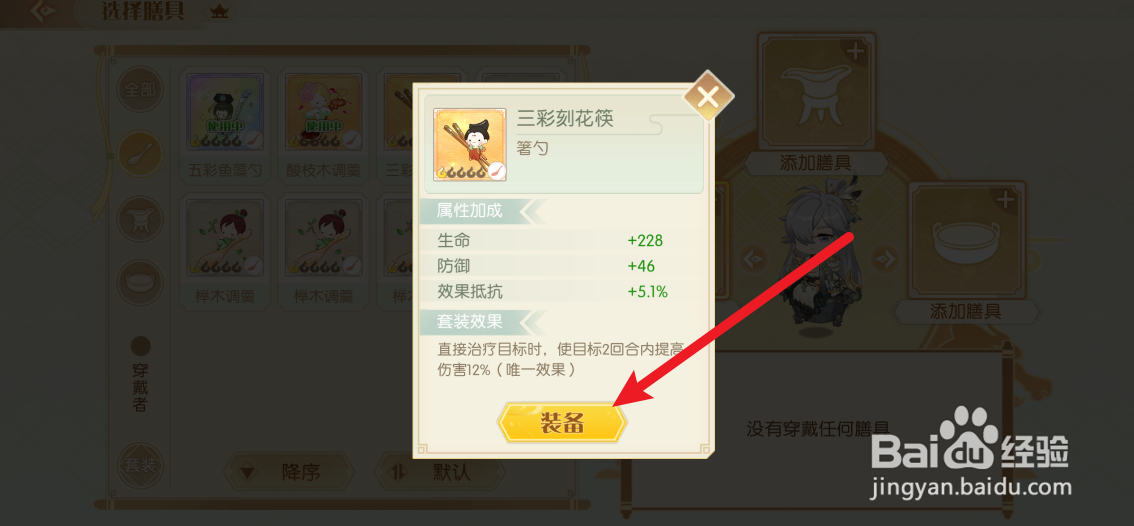Select the bowl category filter icon
This screenshot has height=526, width=1134.
coord(140,283)
